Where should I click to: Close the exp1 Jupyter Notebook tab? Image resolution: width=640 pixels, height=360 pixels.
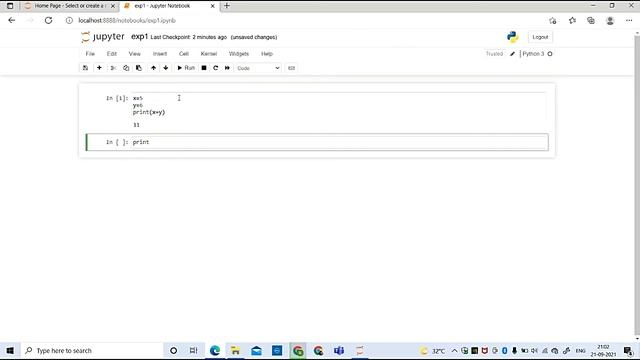pyautogui.click(x=213, y=6)
